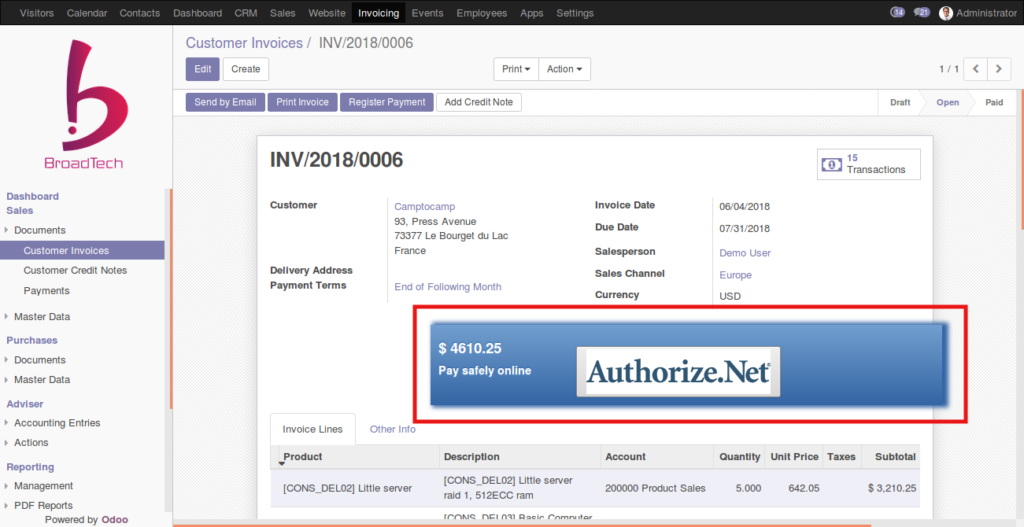Click Print Invoice button
Viewport: 1024px width, 527px height.
(302, 102)
